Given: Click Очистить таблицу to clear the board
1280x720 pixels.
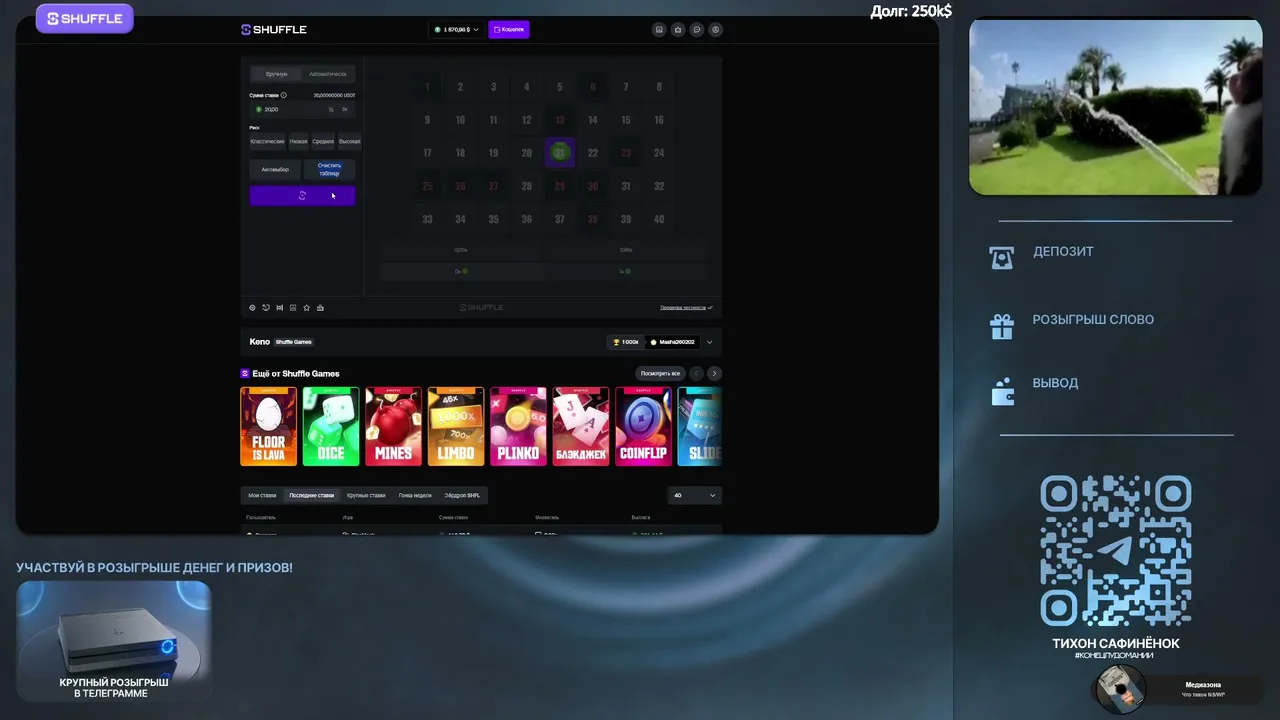Looking at the screenshot, I should (x=329, y=169).
